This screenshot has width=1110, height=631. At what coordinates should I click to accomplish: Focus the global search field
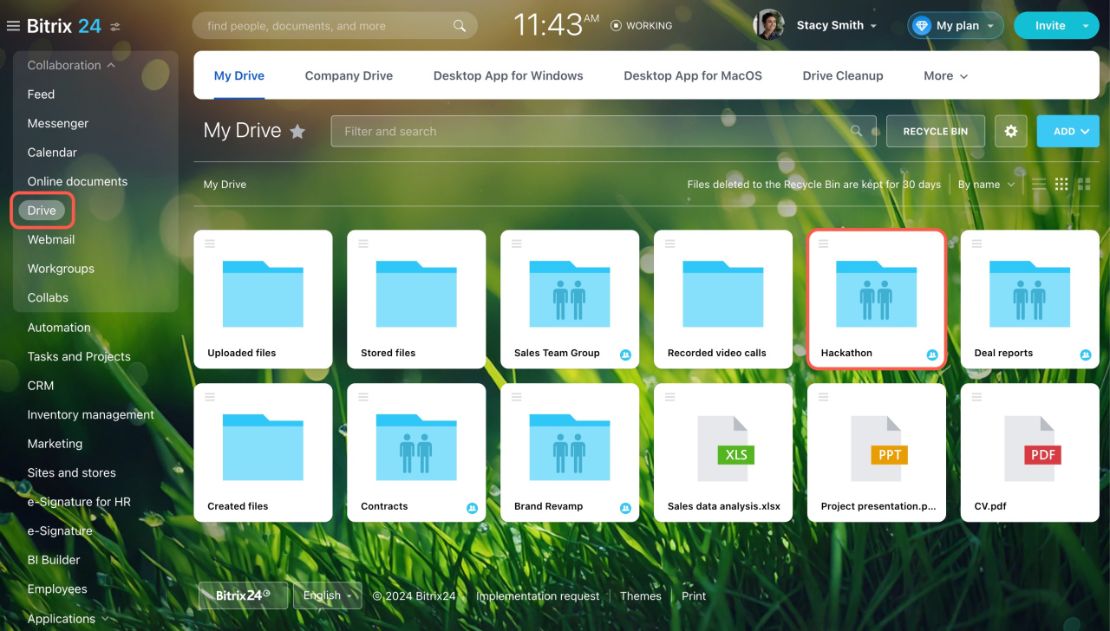click(x=334, y=25)
